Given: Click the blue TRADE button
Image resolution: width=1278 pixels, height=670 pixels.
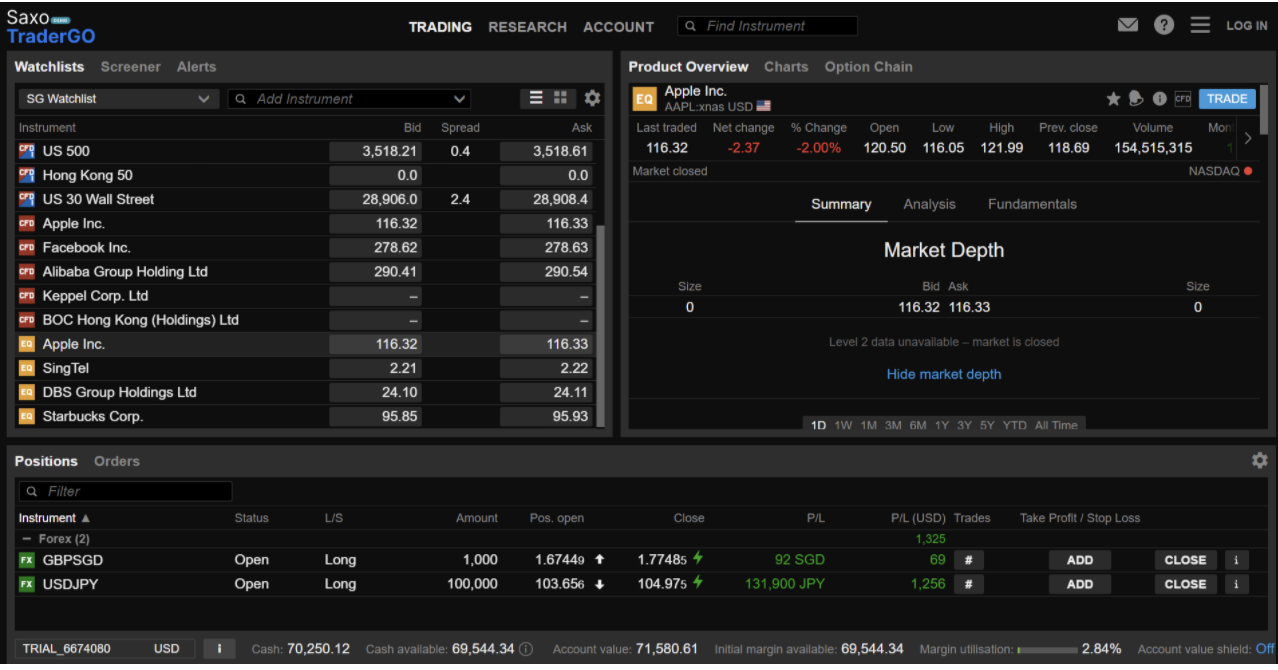Looking at the screenshot, I should (1227, 99).
